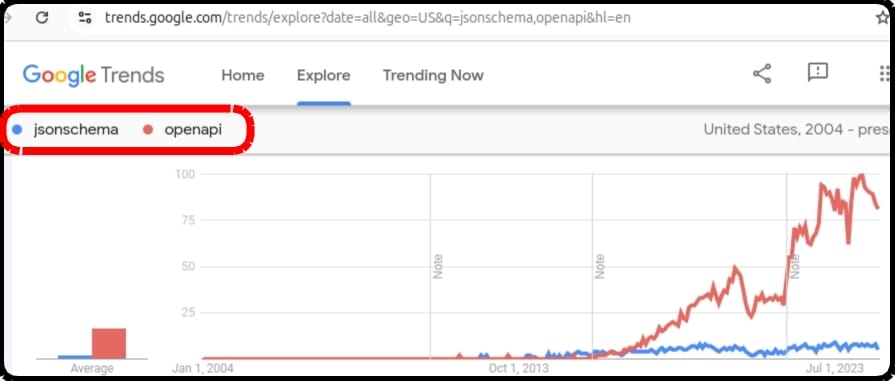Bookmark this page with the star icon
The height and width of the screenshot is (381, 895).
coord(882,17)
